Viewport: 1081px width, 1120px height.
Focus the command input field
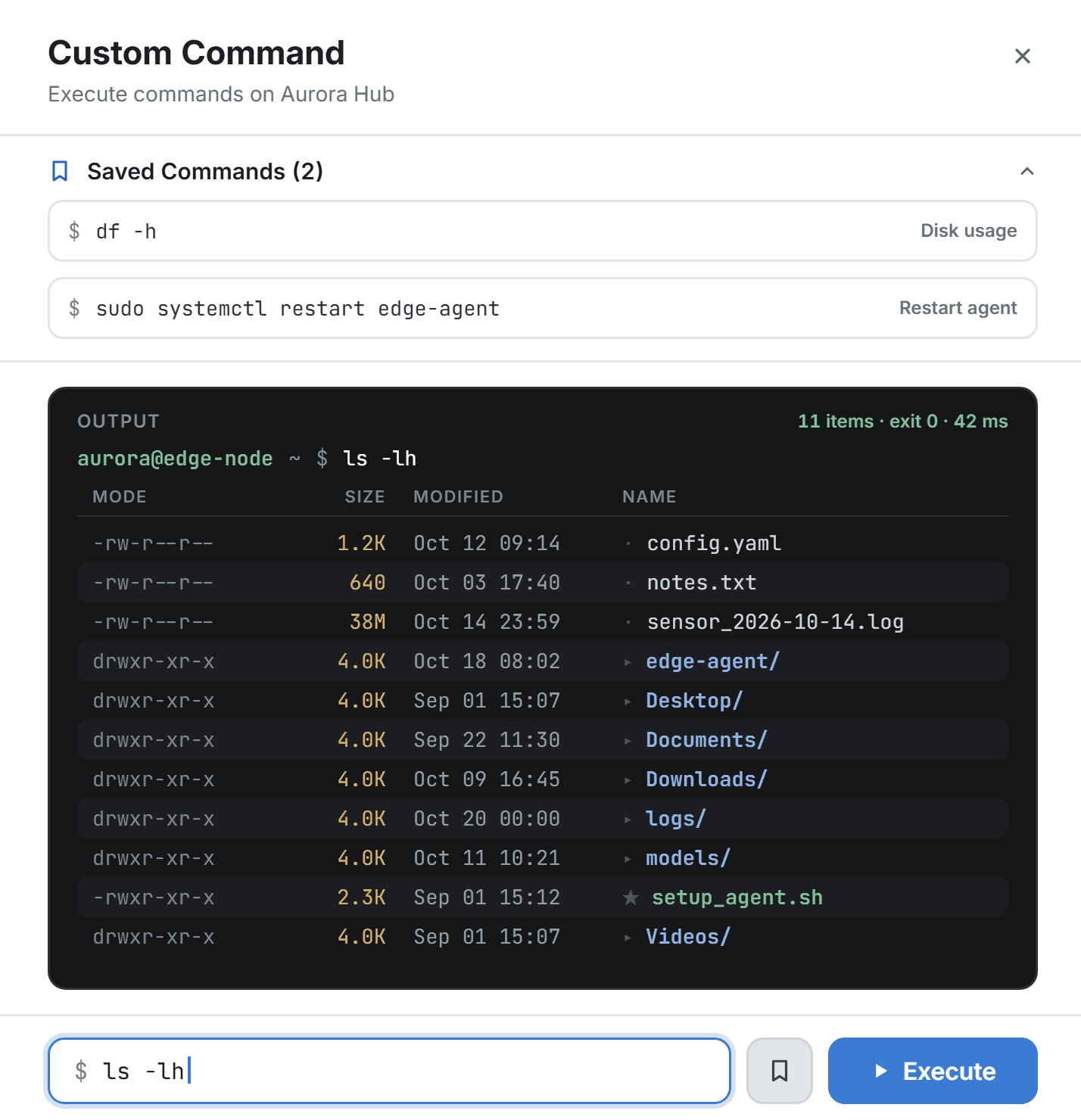click(x=389, y=1071)
